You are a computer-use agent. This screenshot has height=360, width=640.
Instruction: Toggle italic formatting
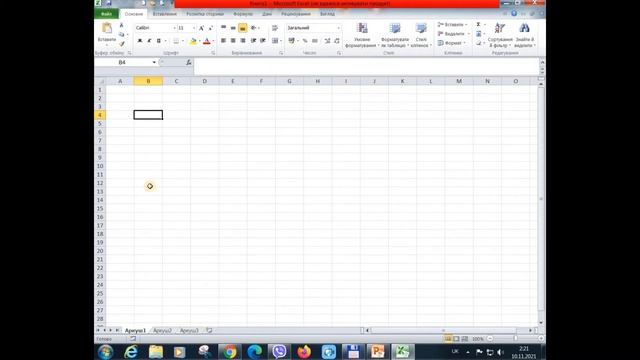[149, 41]
